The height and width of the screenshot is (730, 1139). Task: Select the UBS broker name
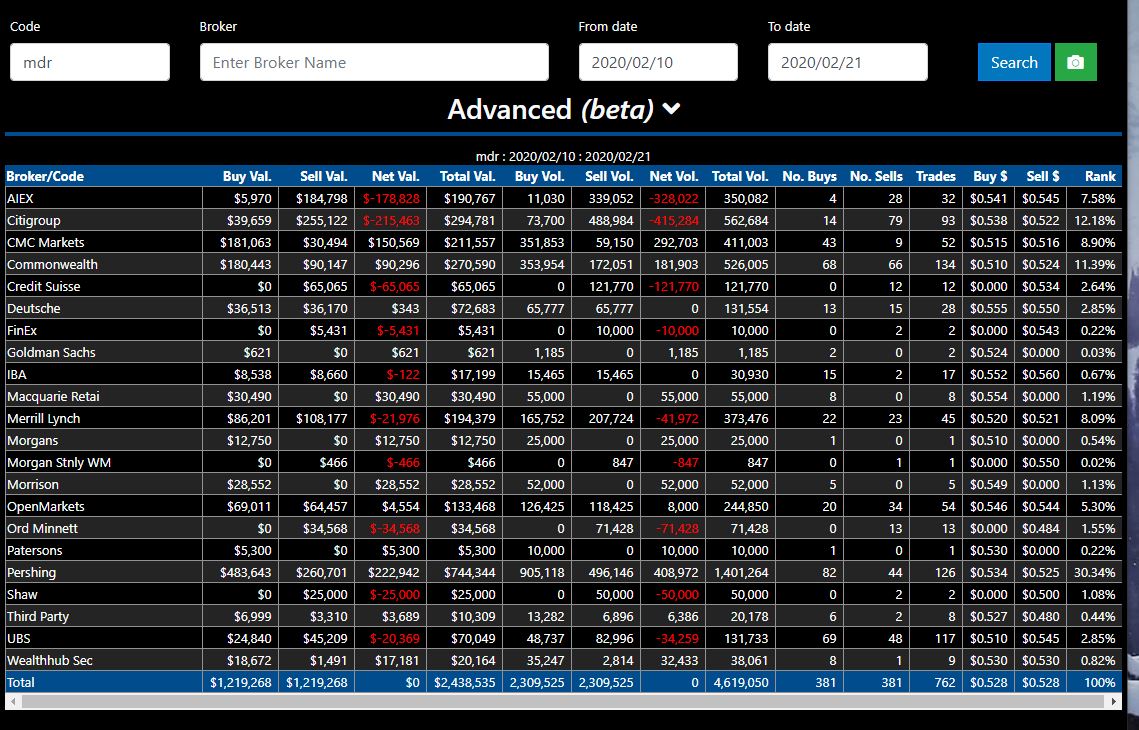[x=19, y=638]
